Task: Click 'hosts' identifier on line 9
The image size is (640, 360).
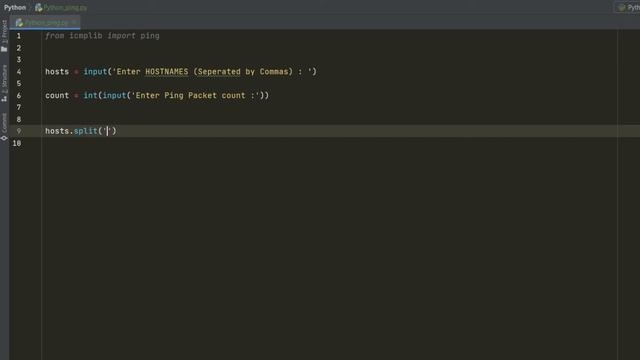Action: [x=57, y=131]
